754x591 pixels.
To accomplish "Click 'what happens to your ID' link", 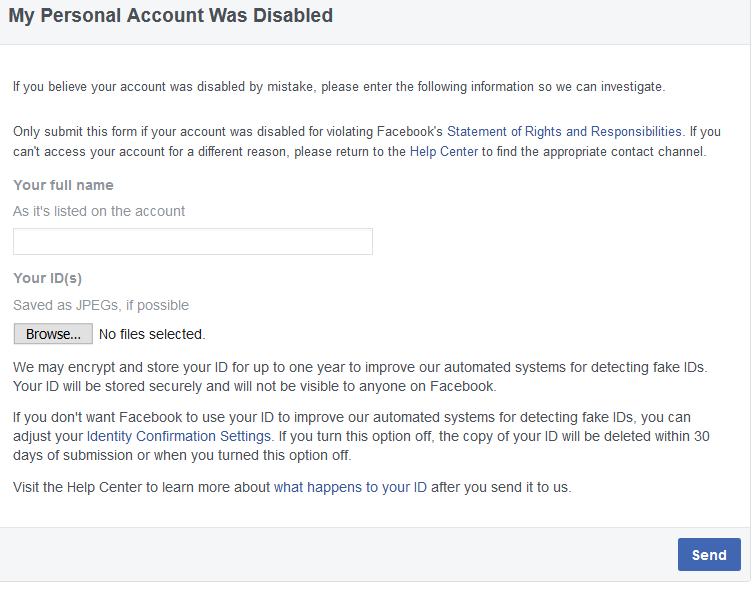I will click(x=351, y=487).
